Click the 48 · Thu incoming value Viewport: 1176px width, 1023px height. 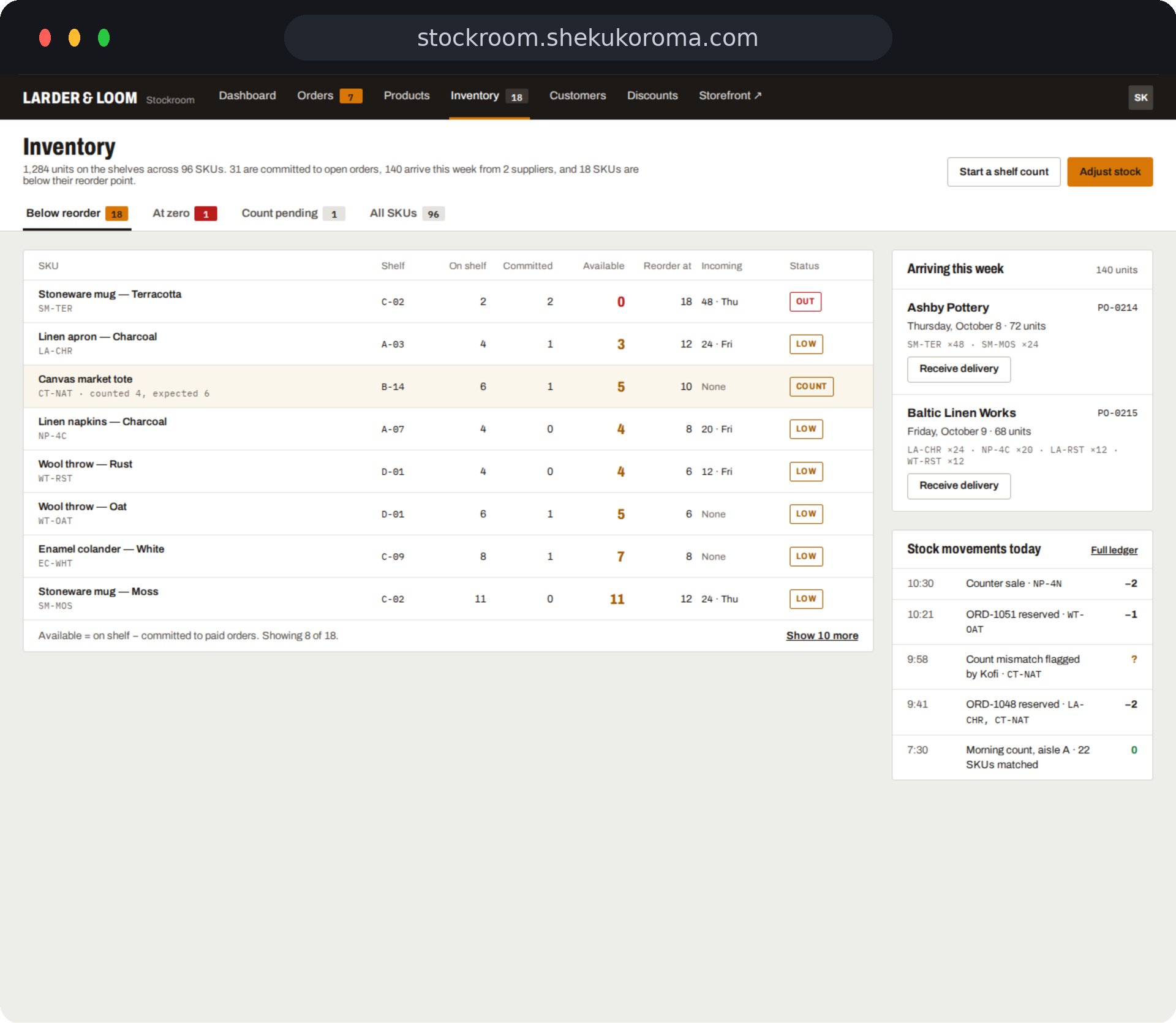click(720, 302)
